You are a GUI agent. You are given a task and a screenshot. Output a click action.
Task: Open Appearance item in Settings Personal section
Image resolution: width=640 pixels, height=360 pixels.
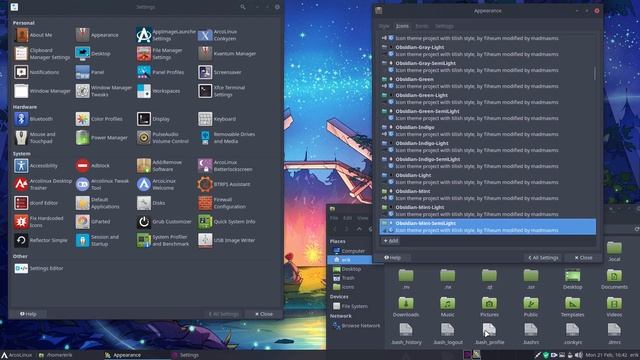point(97,35)
